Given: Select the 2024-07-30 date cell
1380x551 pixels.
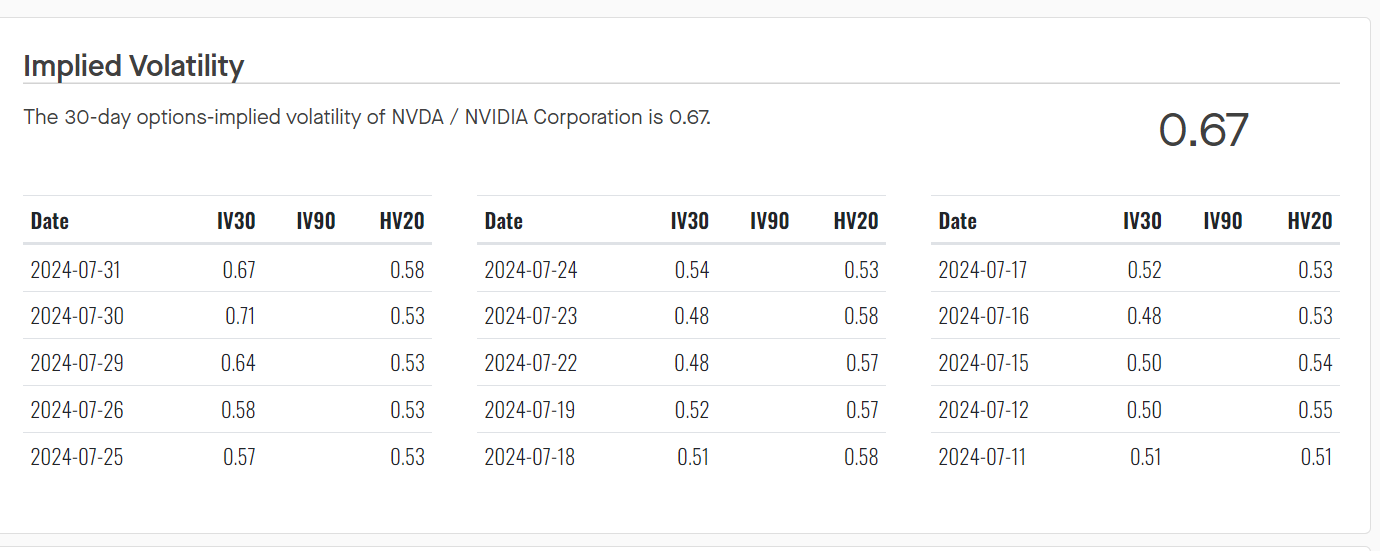Looking at the screenshot, I should [x=76, y=317].
